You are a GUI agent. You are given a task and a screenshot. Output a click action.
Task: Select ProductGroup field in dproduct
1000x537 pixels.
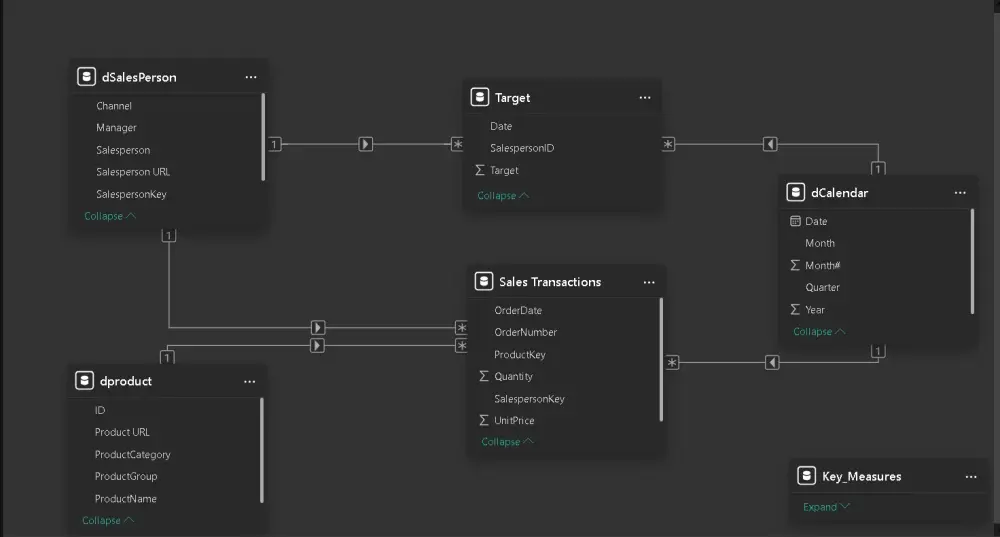[126, 476]
